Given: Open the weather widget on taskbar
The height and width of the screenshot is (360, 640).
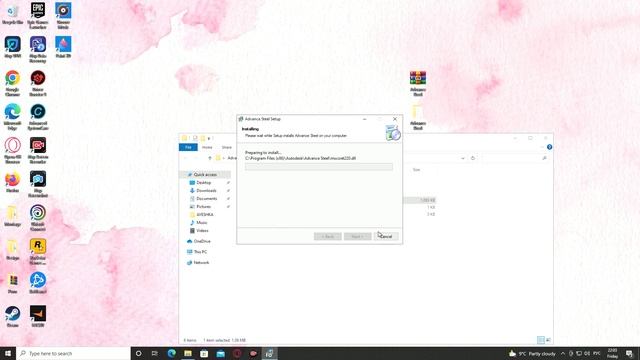Looking at the screenshot, I should (532, 353).
